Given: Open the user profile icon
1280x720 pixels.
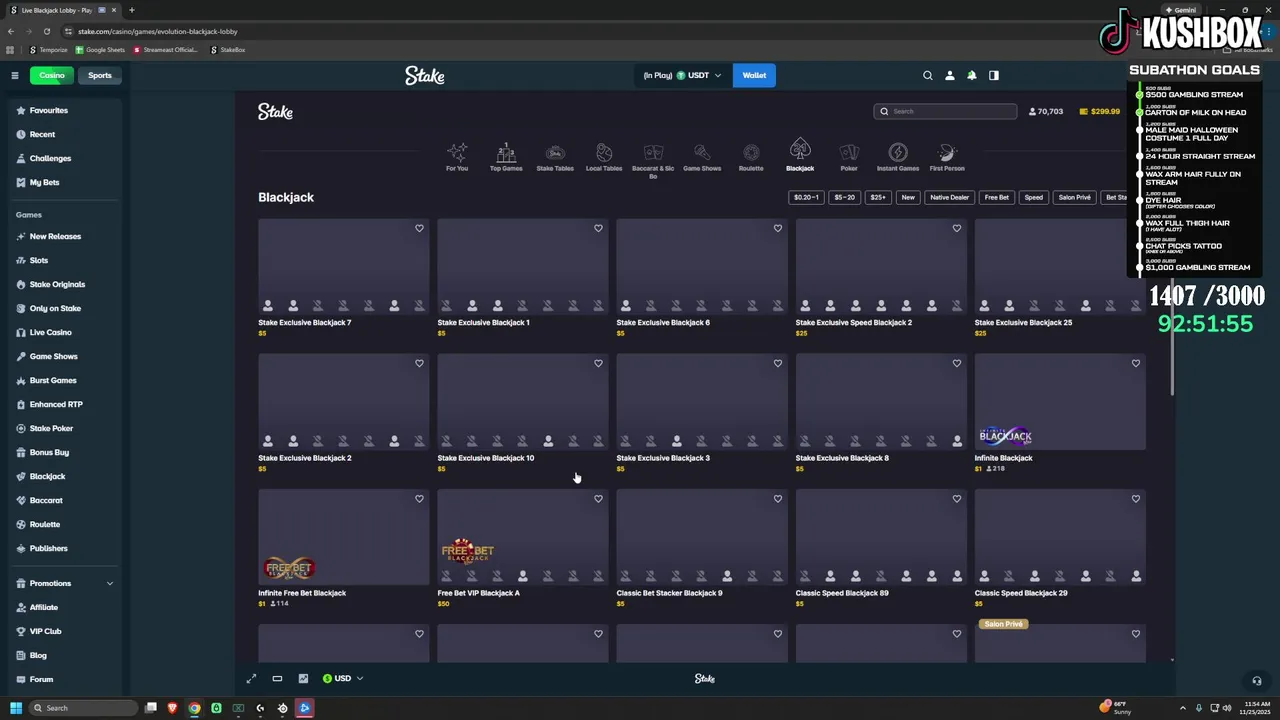Looking at the screenshot, I should pyautogui.click(x=950, y=75).
